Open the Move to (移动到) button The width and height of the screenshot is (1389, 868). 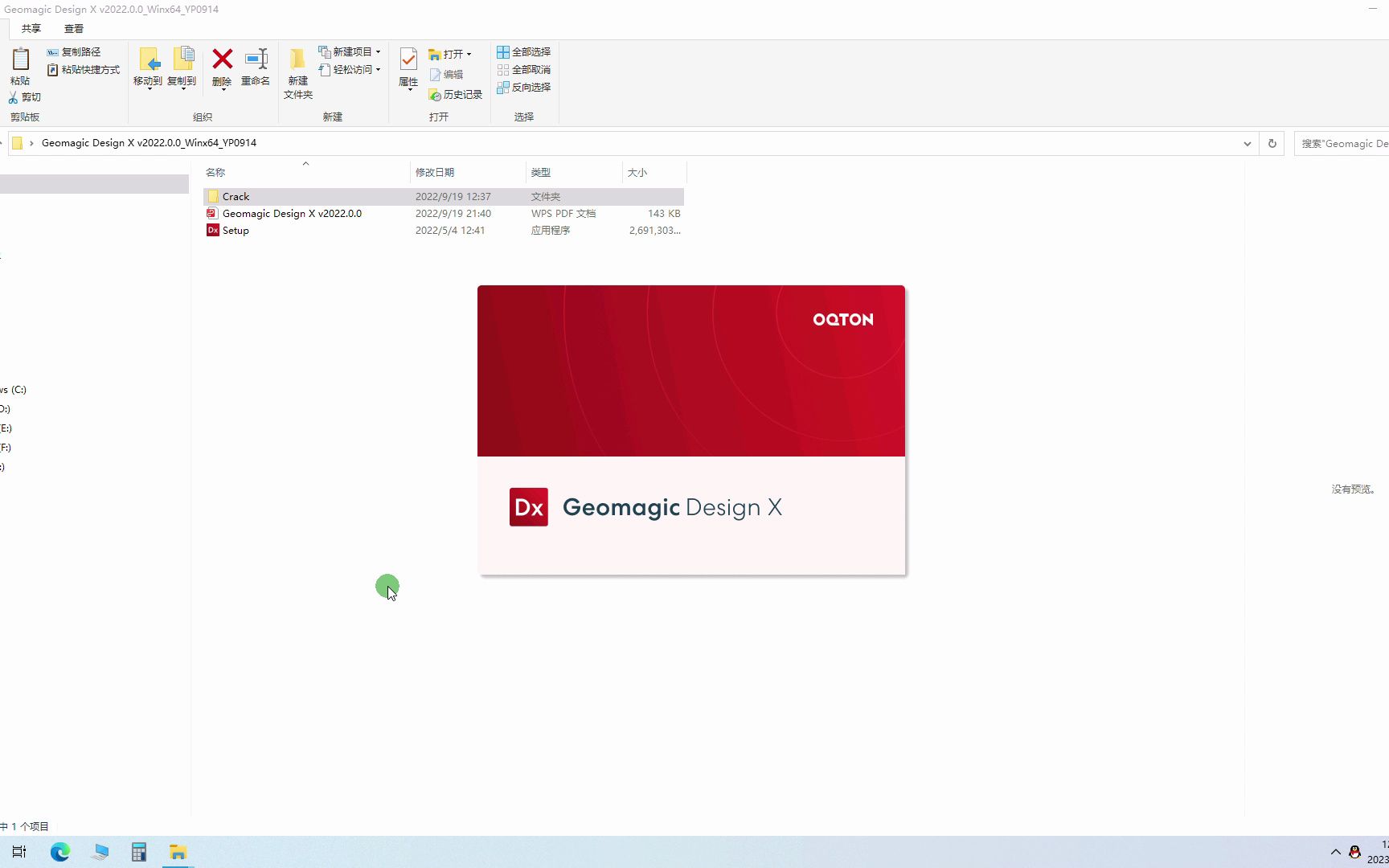pyautogui.click(x=149, y=68)
